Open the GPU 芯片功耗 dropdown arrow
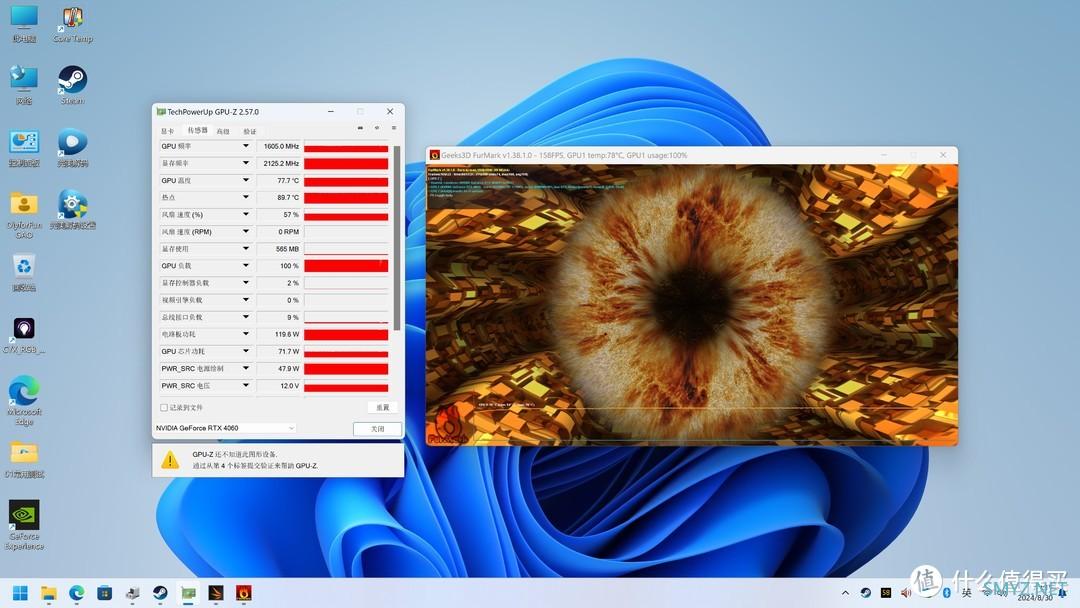 pyautogui.click(x=245, y=351)
